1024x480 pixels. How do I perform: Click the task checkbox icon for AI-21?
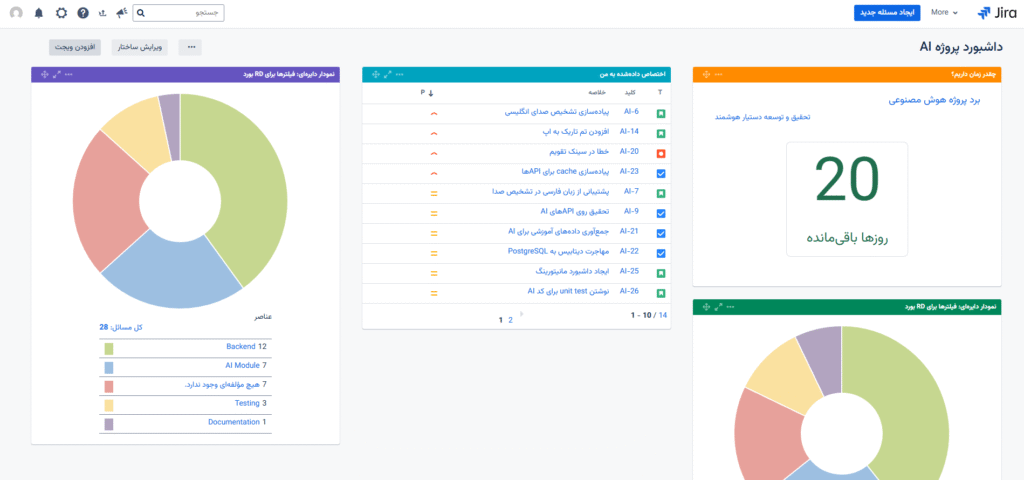(x=660, y=233)
